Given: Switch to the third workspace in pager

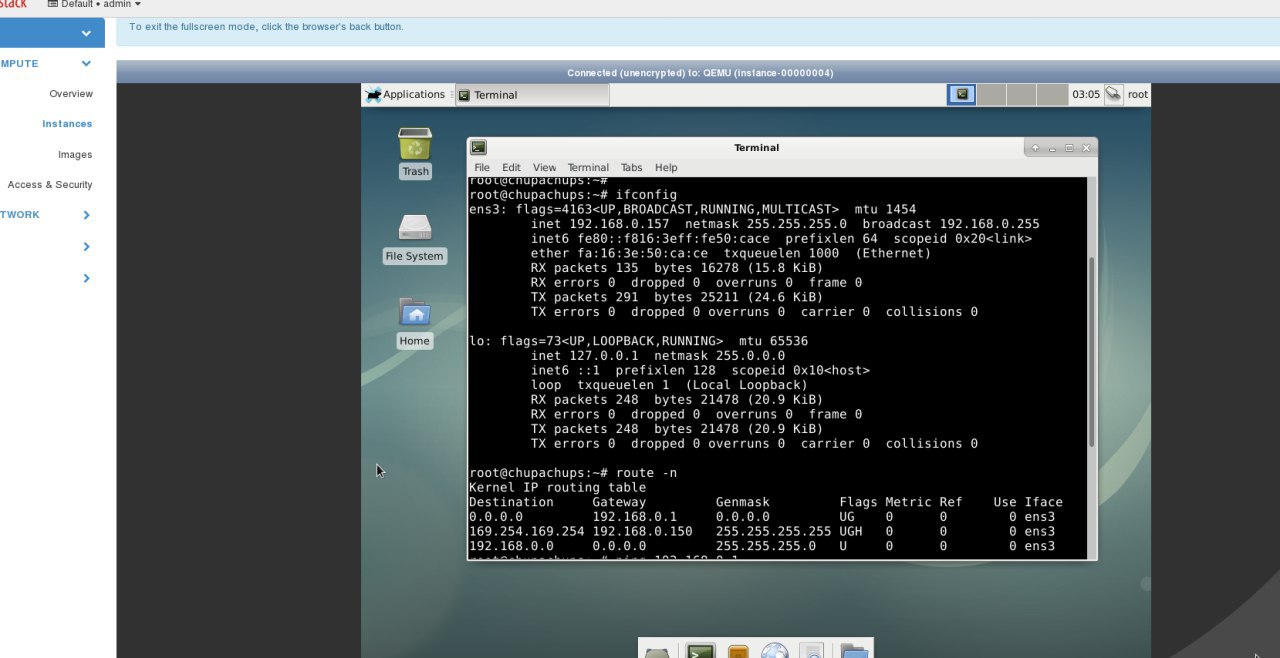Looking at the screenshot, I should coord(1021,95).
